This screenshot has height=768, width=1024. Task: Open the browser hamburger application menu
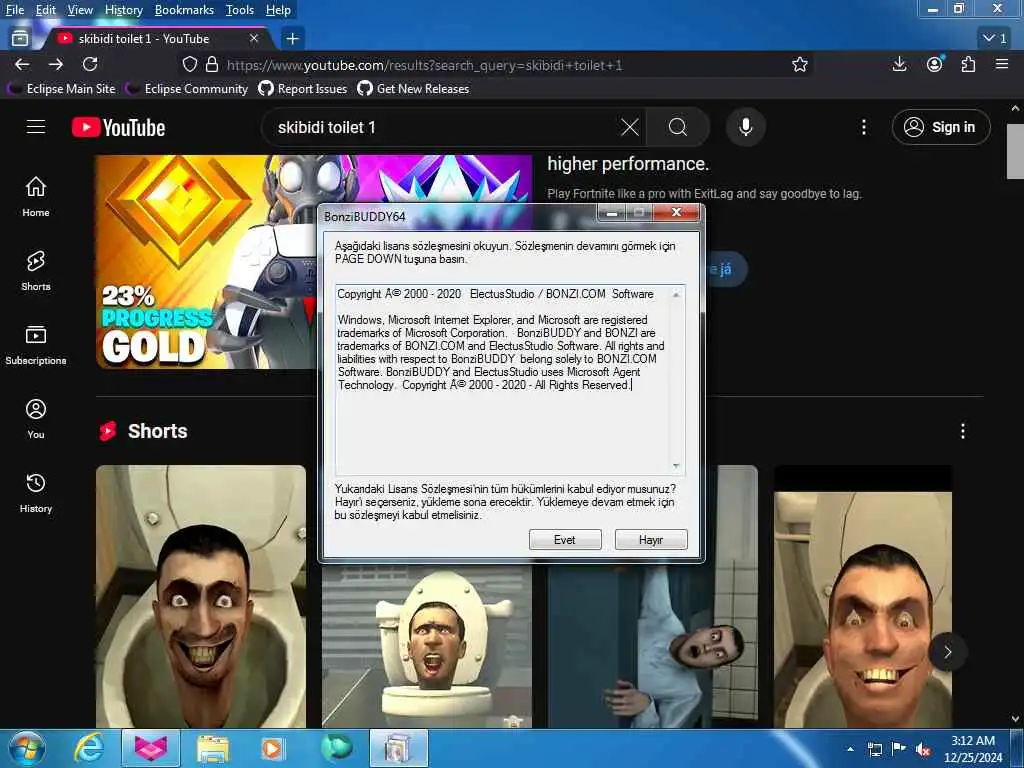(x=1002, y=64)
